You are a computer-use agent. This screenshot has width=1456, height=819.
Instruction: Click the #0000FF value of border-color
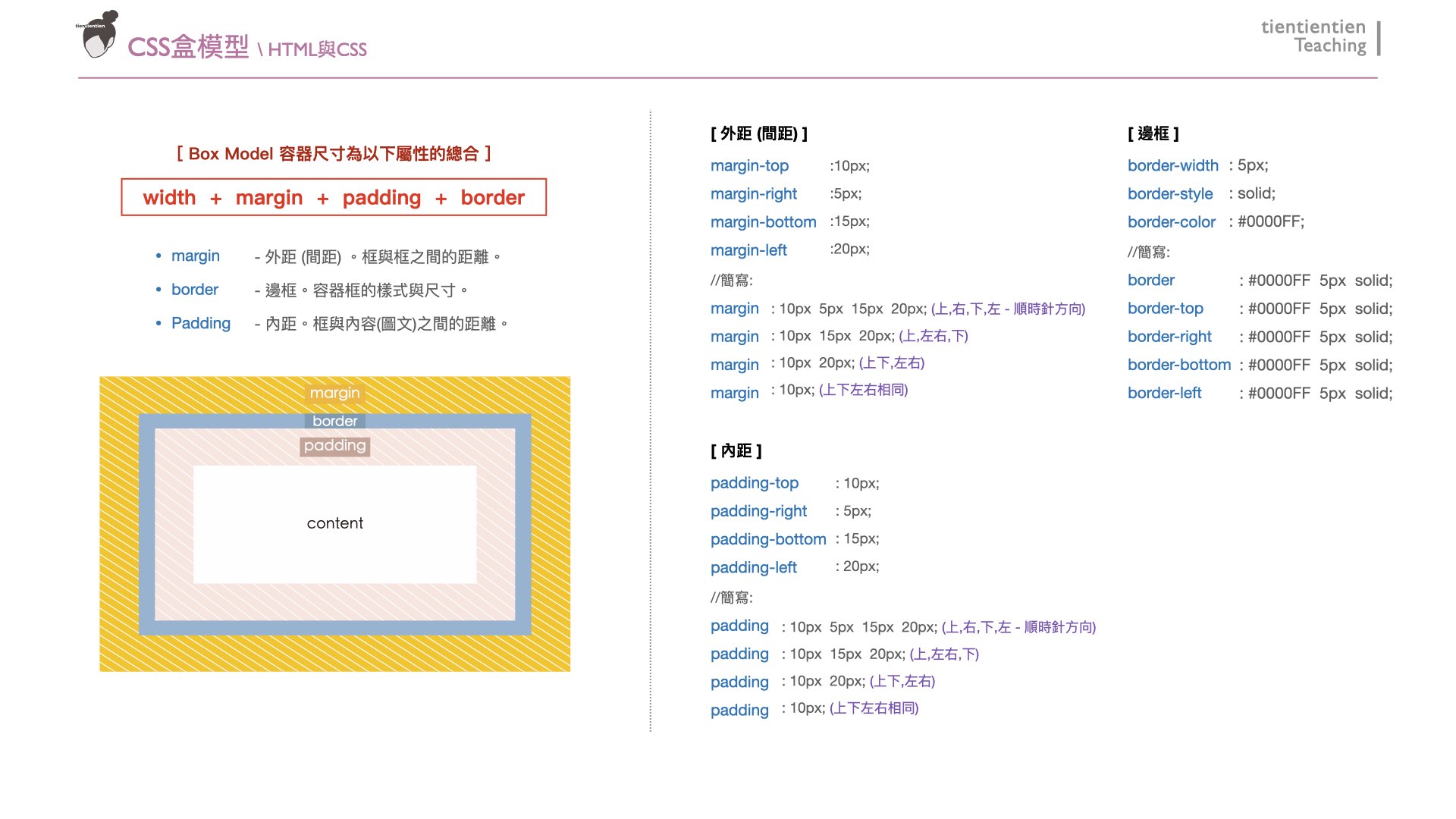pos(1270,221)
